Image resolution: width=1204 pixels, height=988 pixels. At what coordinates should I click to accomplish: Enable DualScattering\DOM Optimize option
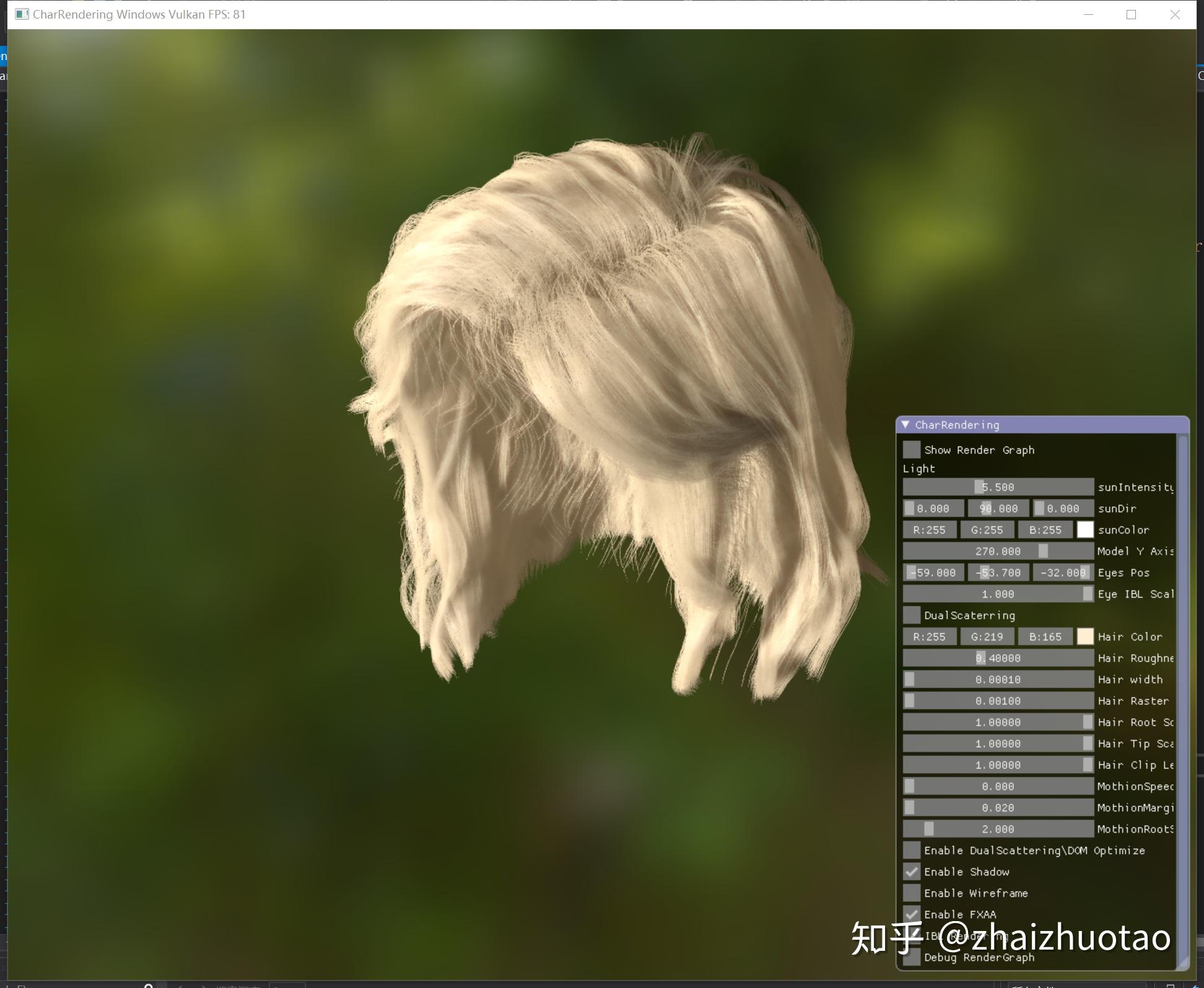point(910,850)
